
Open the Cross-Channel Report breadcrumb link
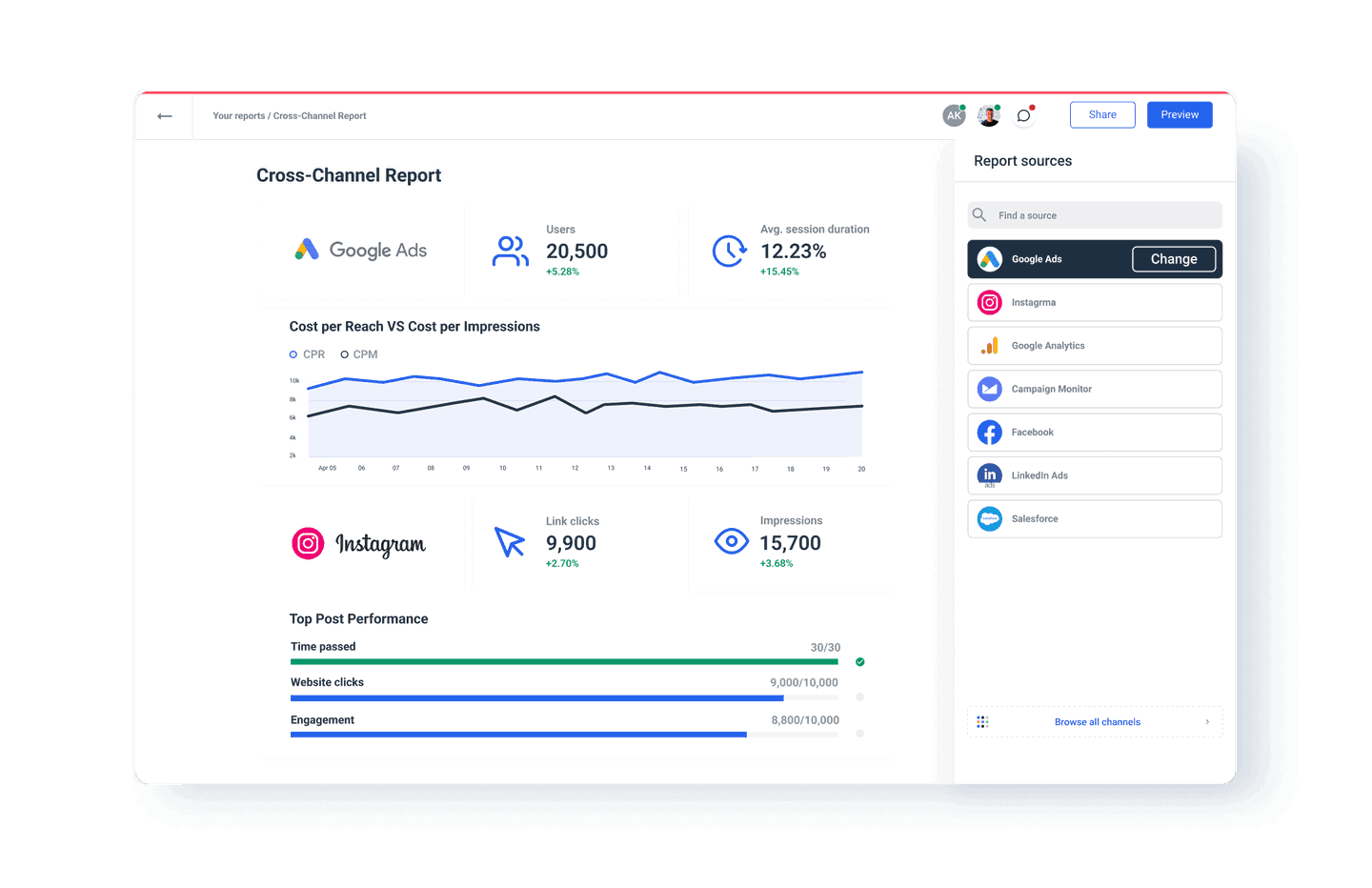pos(319,115)
